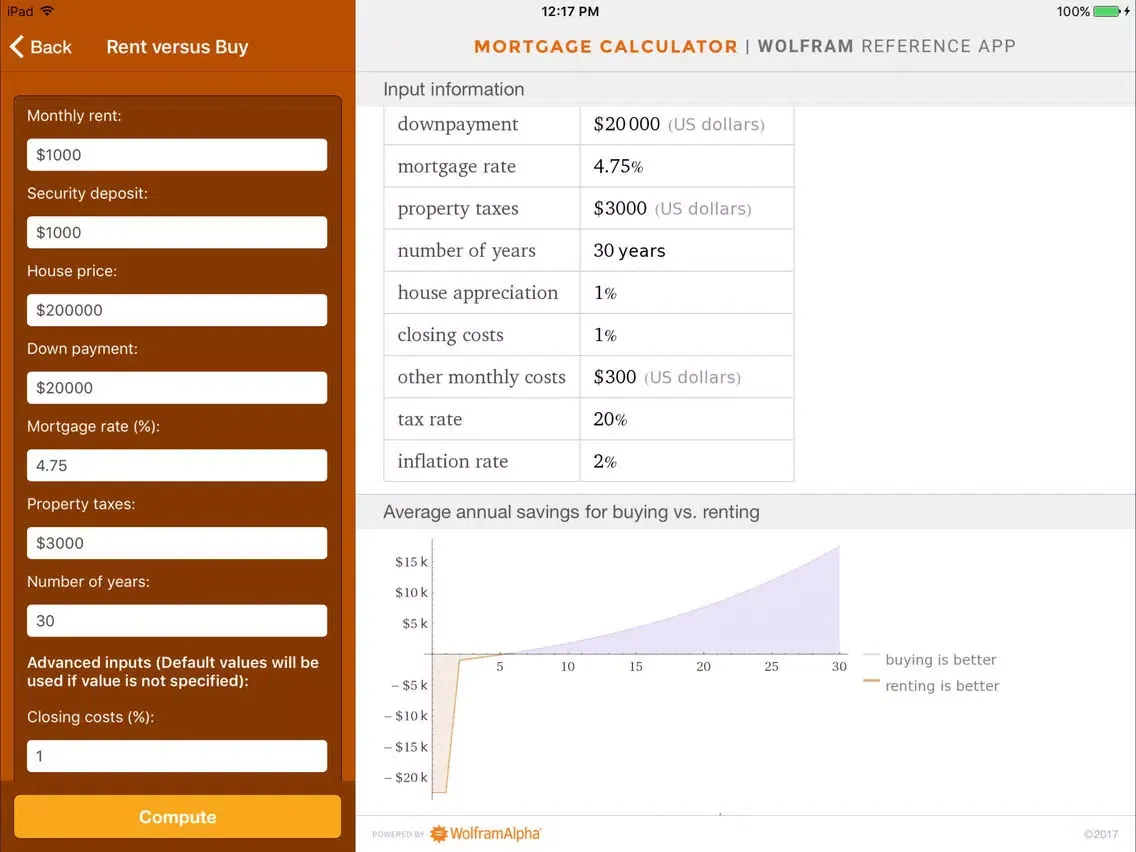Tap the Security deposit input field
Screen dimensions: 1136x852
coord(177,233)
